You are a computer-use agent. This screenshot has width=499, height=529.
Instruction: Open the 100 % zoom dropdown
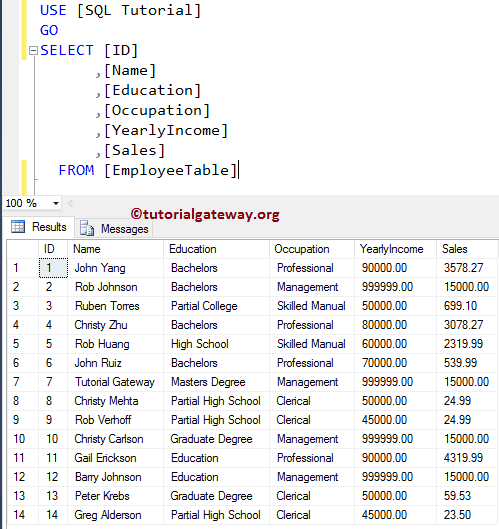[56, 203]
